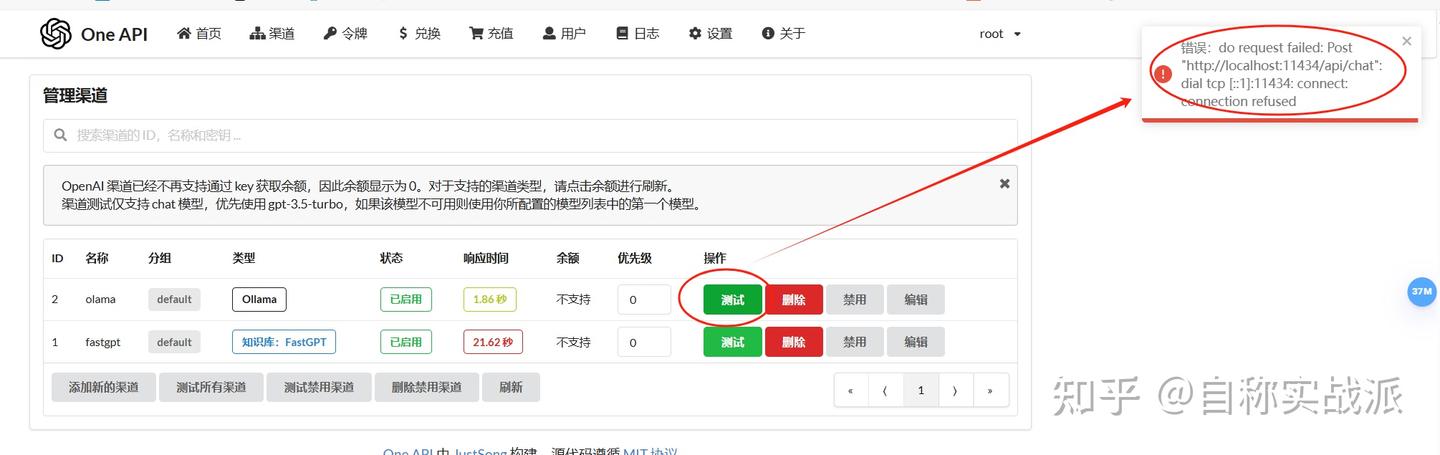Go to previous page with ‹ button
Viewport: 1440px width, 455px height.
pyautogui.click(x=886, y=390)
